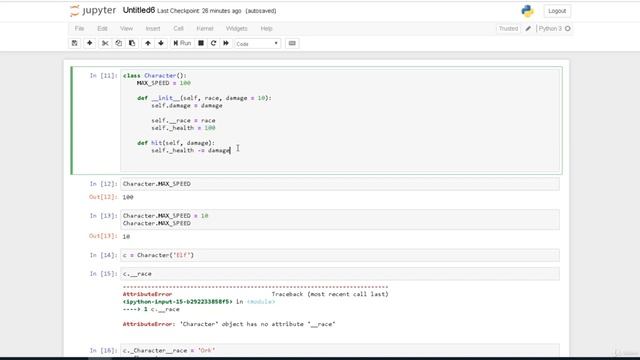Click the kernel idle circle indicator

[567, 29]
